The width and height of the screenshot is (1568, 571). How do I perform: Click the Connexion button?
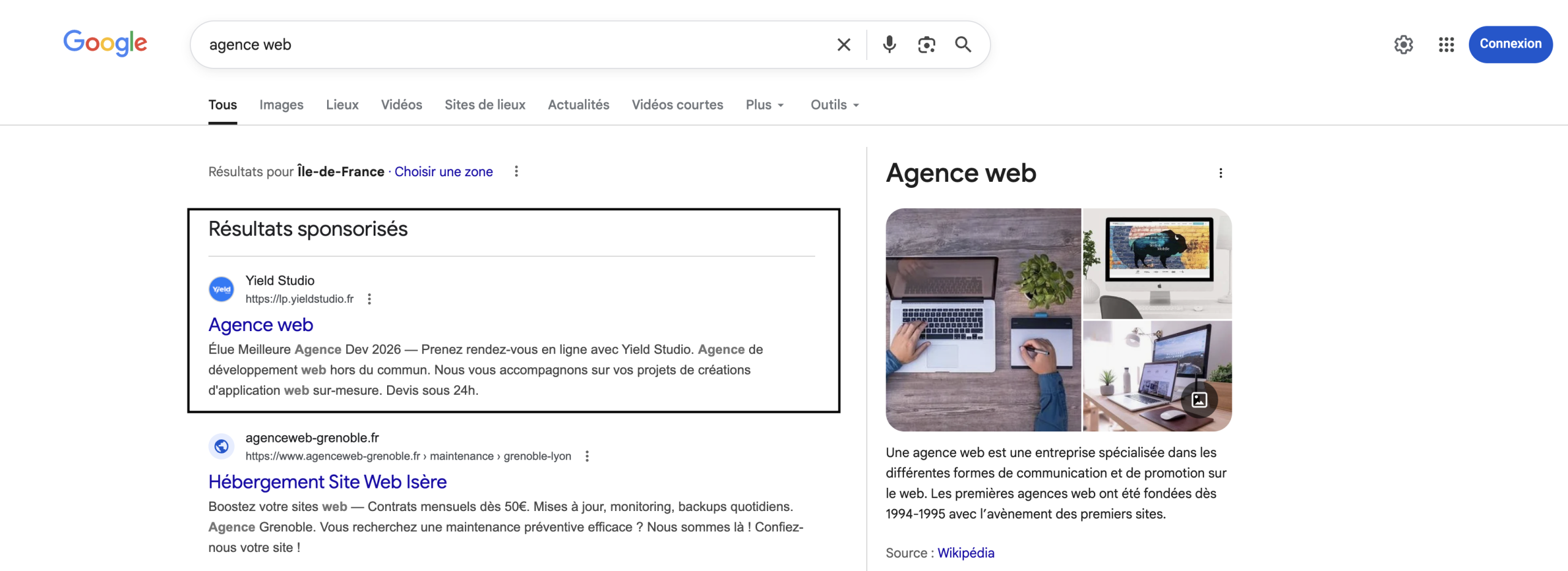point(1510,44)
